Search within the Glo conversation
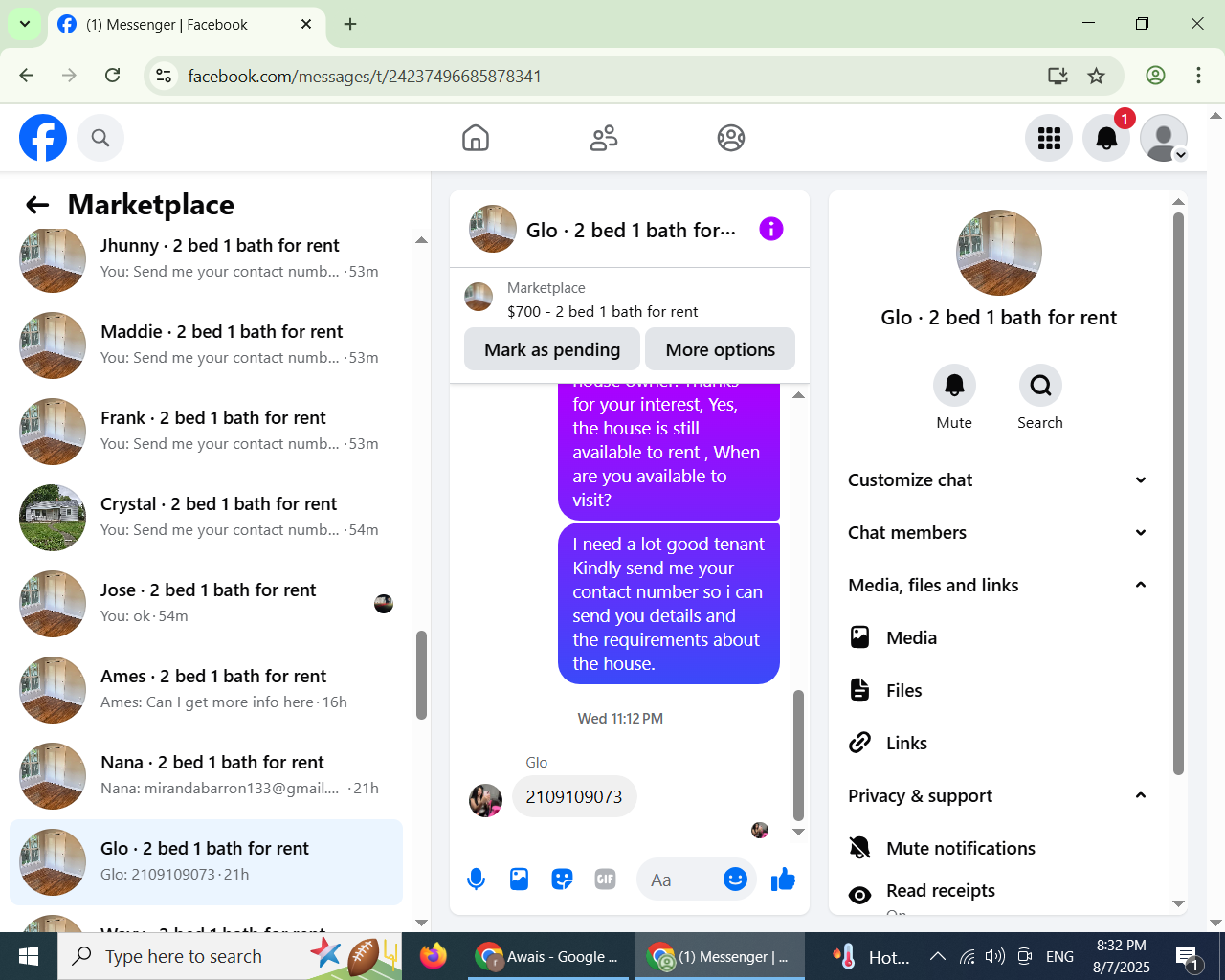 tap(1040, 386)
